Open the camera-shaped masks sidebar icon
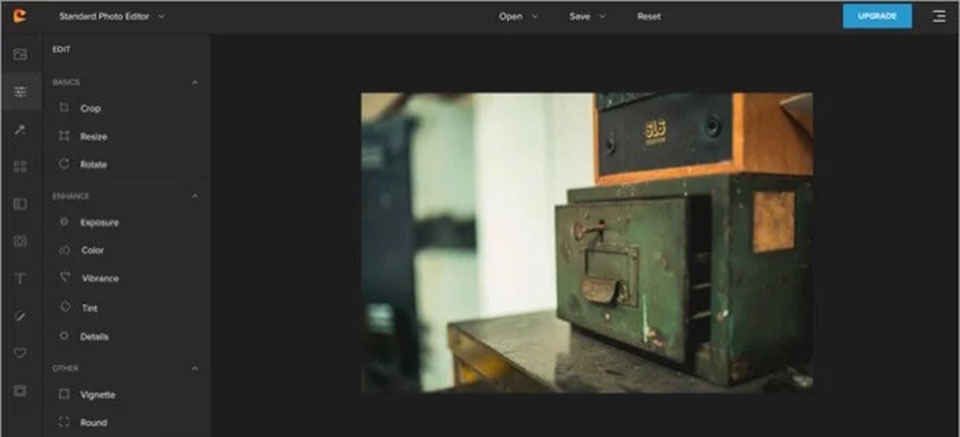This screenshot has width=960, height=437. coord(20,241)
